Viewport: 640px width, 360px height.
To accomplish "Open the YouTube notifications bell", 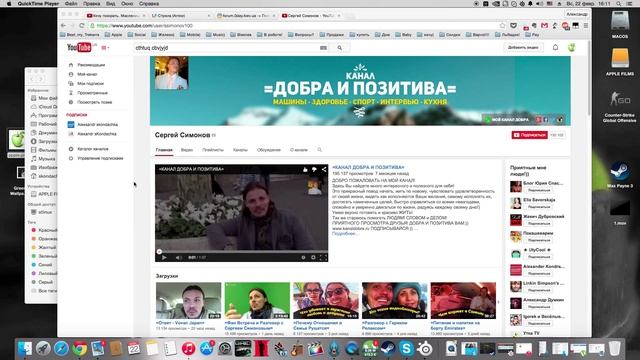I will coord(555,47).
